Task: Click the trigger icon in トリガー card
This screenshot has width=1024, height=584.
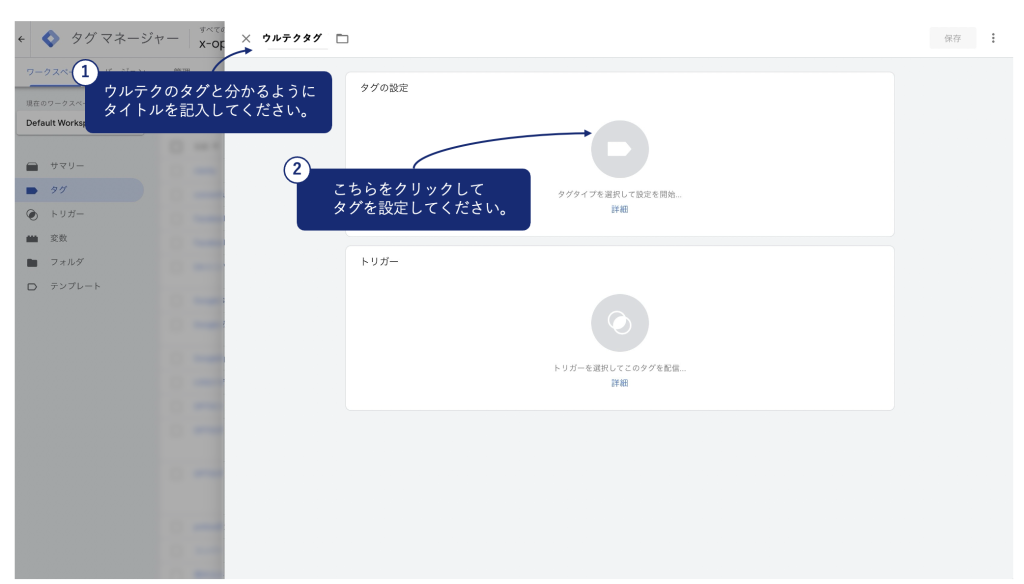Action: (x=619, y=322)
